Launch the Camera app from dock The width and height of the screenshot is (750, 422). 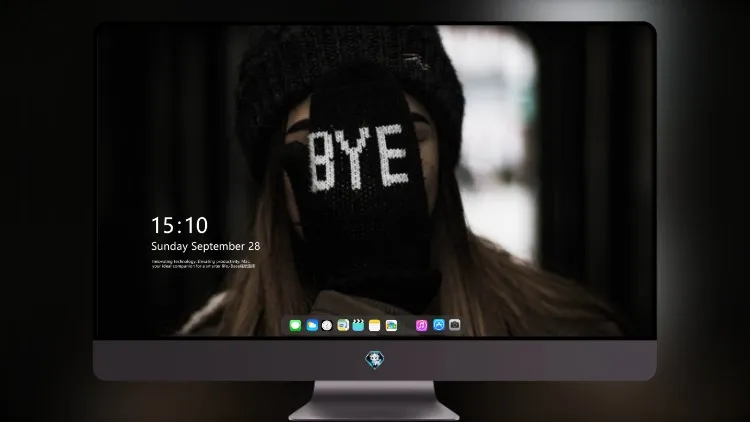(454, 325)
